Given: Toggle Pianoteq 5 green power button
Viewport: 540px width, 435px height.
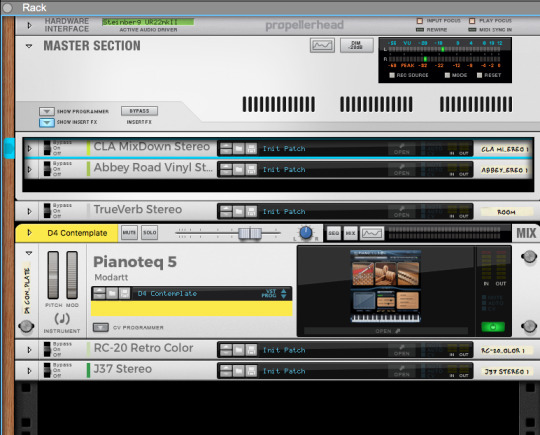Looking at the screenshot, I should [x=493, y=327].
